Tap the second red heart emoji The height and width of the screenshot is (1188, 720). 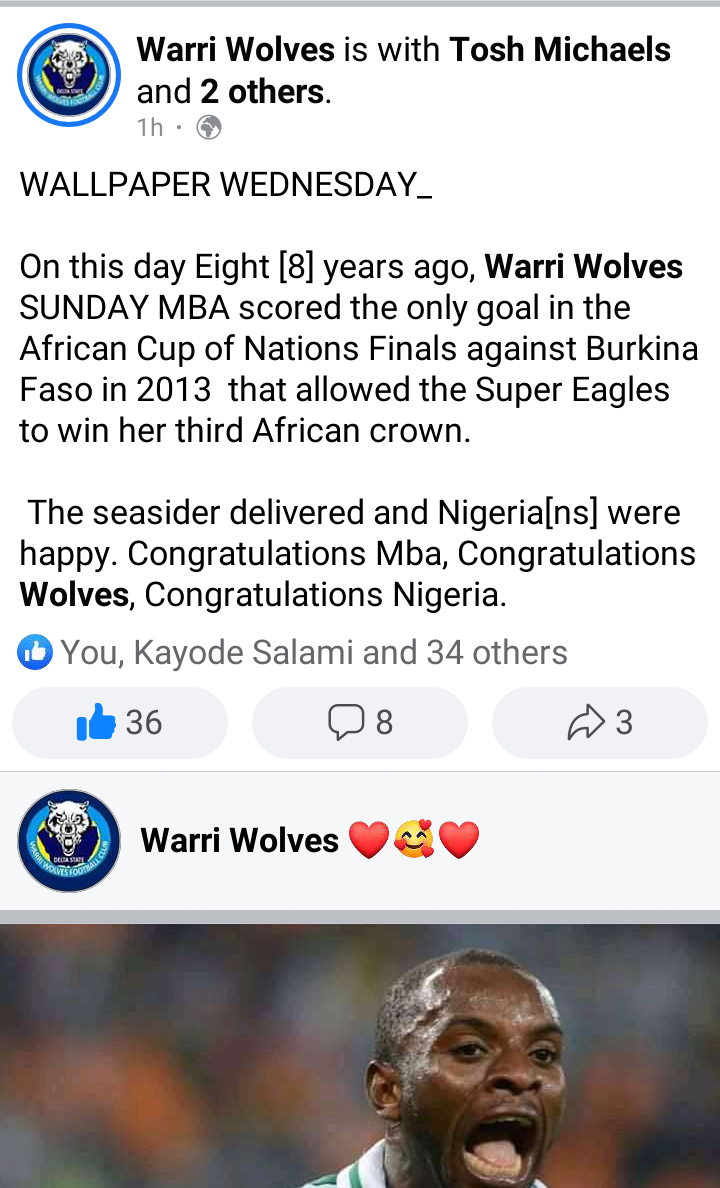click(459, 840)
